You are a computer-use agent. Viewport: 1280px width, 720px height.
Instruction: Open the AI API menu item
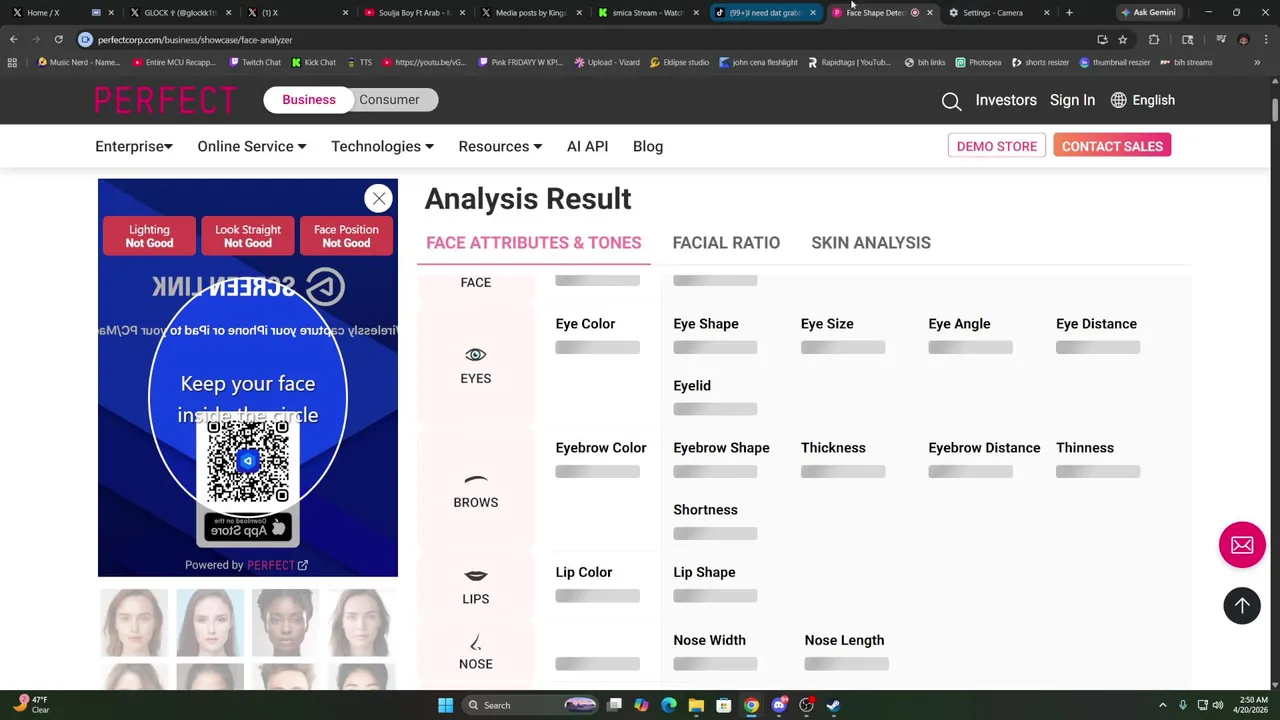coord(587,146)
